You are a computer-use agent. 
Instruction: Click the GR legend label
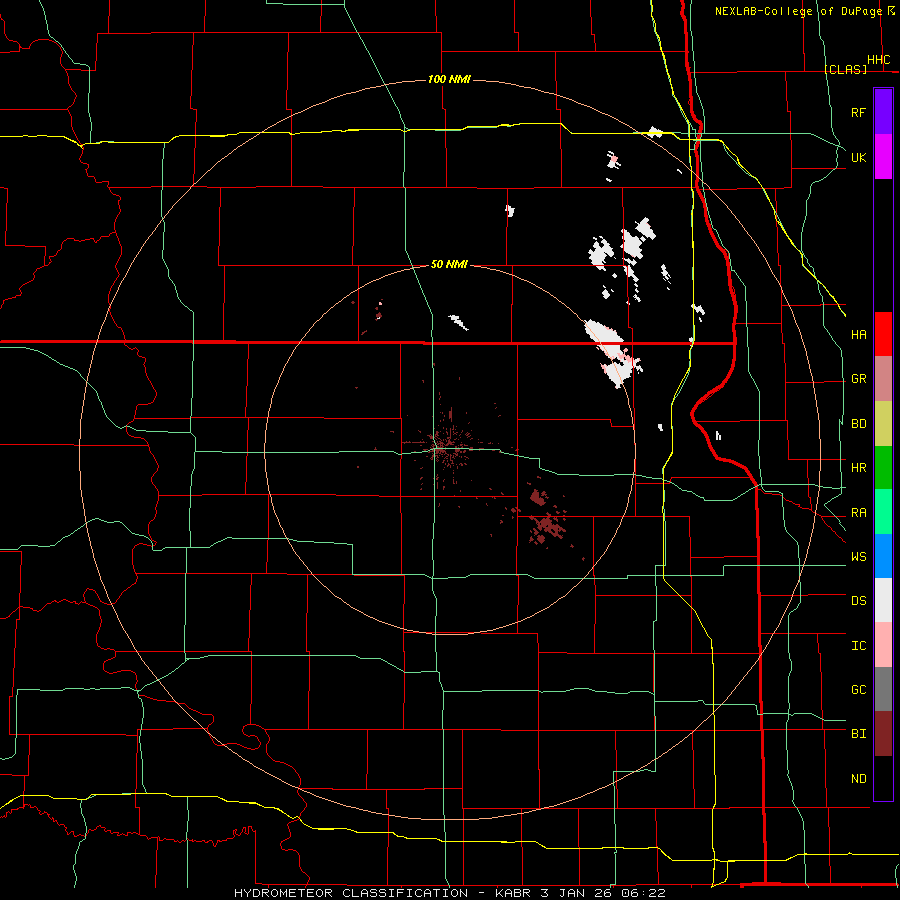tap(858, 379)
